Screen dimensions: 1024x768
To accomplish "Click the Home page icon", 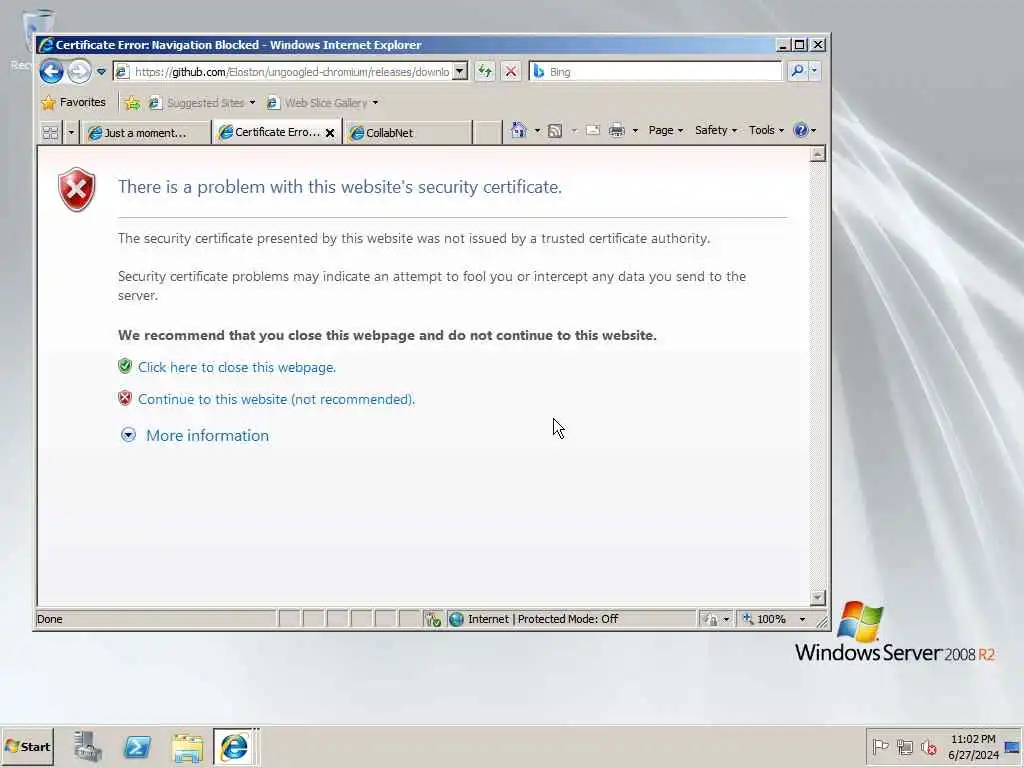I will tap(519, 130).
